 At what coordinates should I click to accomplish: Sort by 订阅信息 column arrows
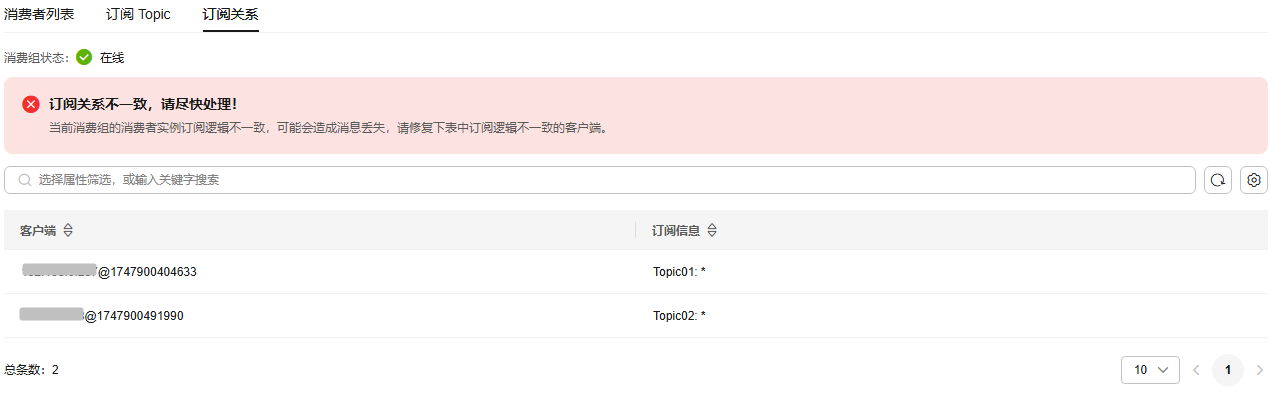point(712,230)
